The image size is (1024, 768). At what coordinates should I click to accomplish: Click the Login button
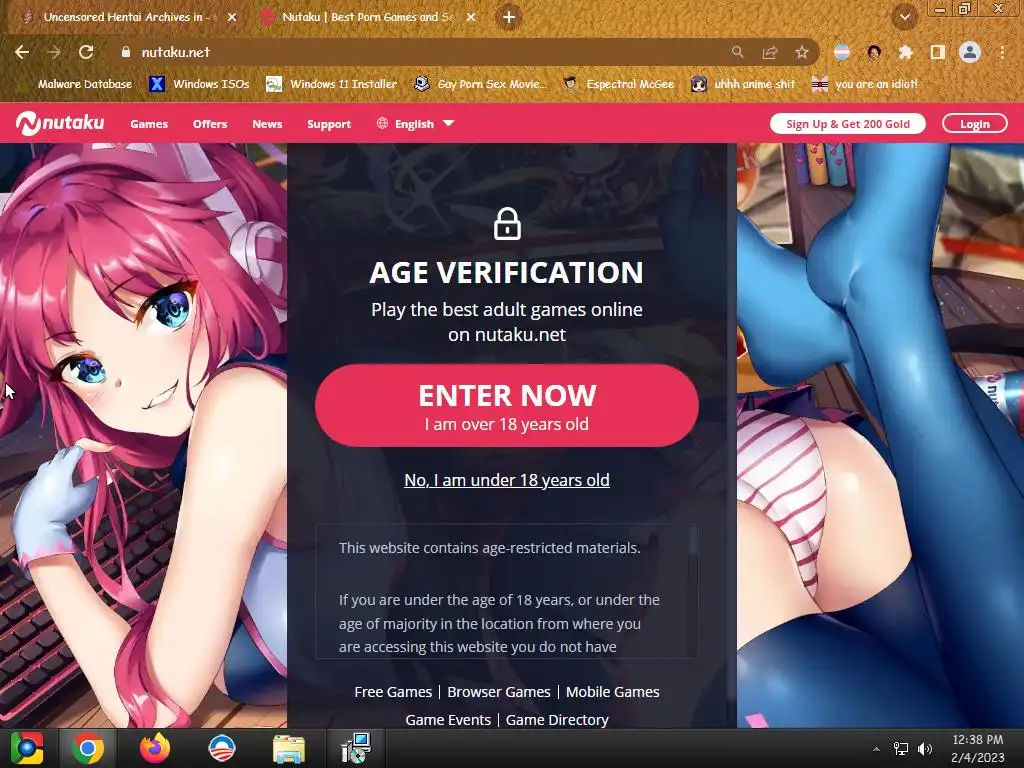(x=974, y=123)
